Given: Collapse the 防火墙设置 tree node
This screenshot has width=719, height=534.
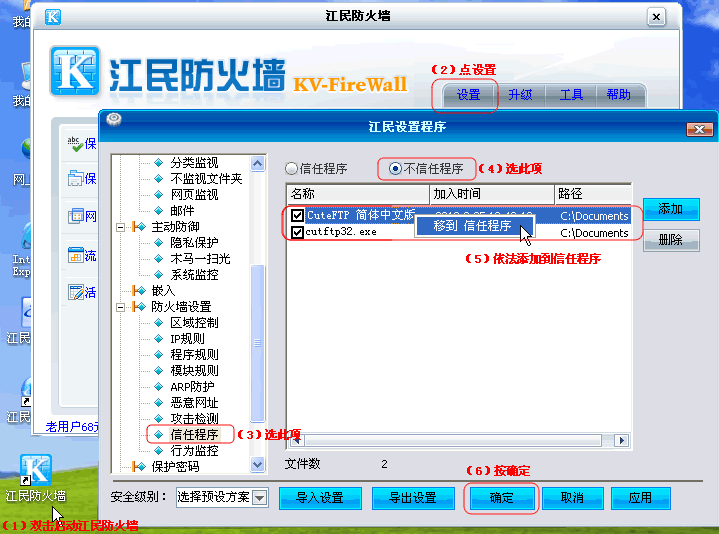Looking at the screenshot, I should tap(120, 307).
